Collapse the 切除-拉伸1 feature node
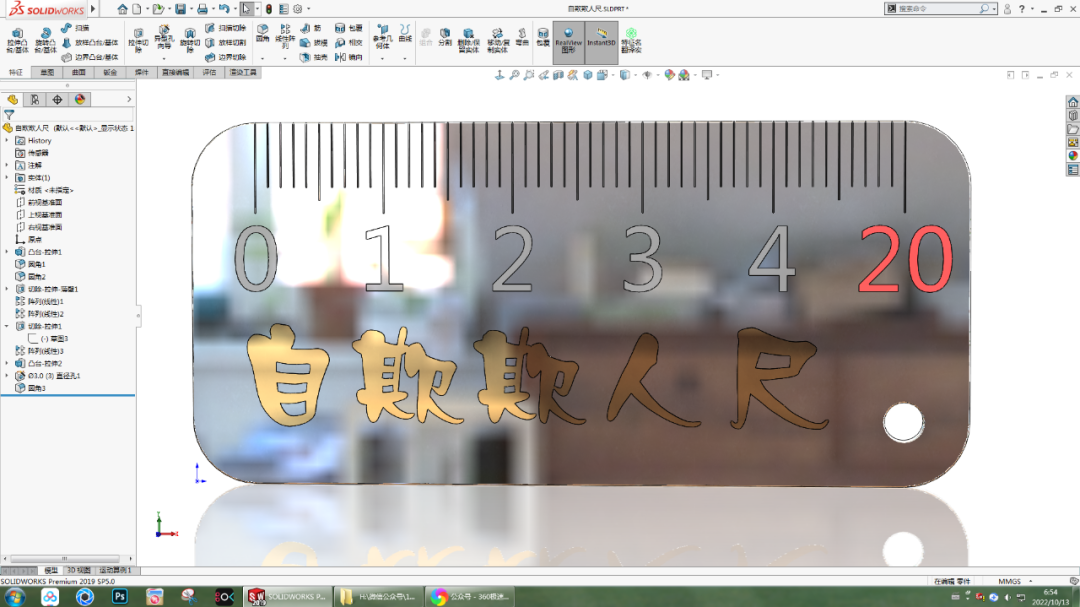Image resolution: width=1080 pixels, height=607 pixels. tap(7, 326)
